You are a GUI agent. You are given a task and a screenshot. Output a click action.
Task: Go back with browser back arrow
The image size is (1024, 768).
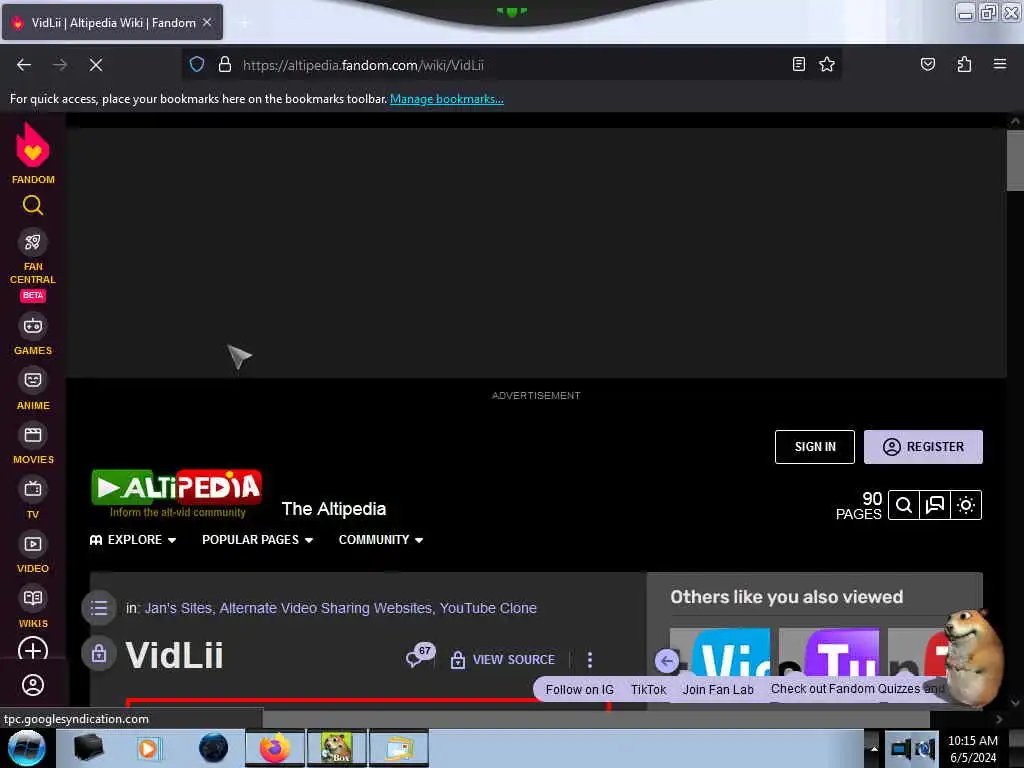click(x=24, y=65)
